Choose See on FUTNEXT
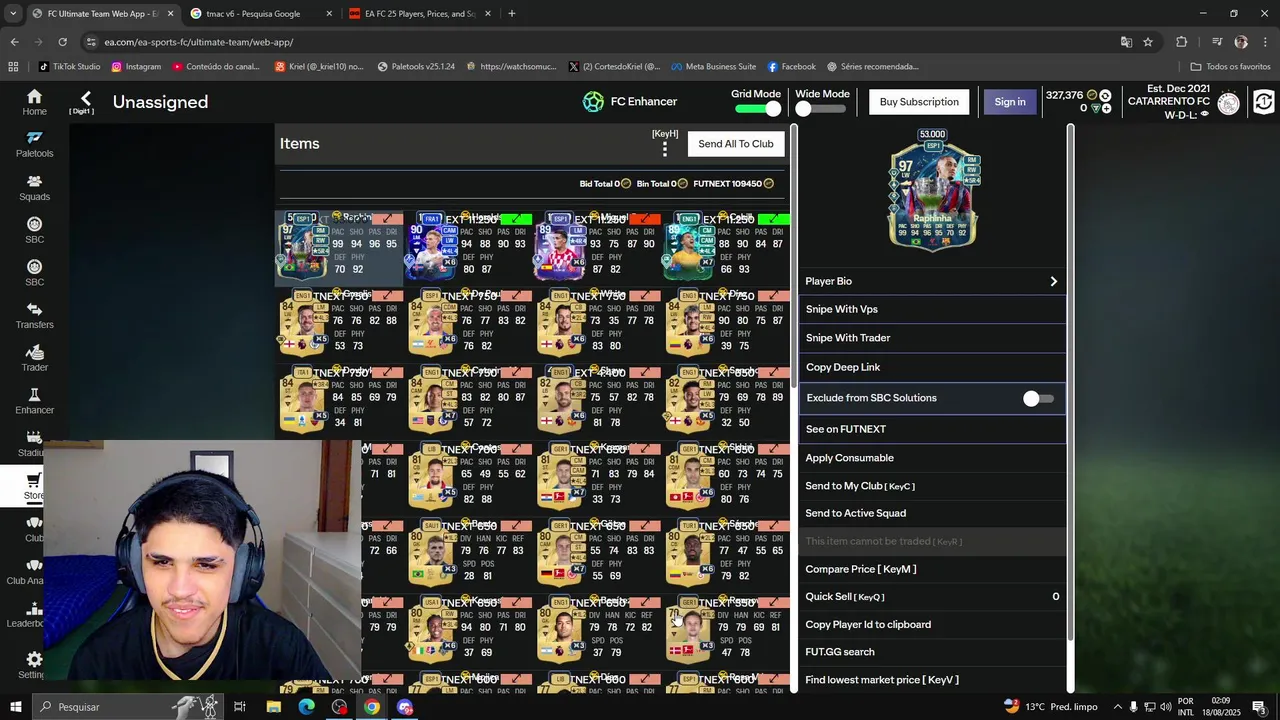This screenshot has width=1280, height=720. click(932, 429)
